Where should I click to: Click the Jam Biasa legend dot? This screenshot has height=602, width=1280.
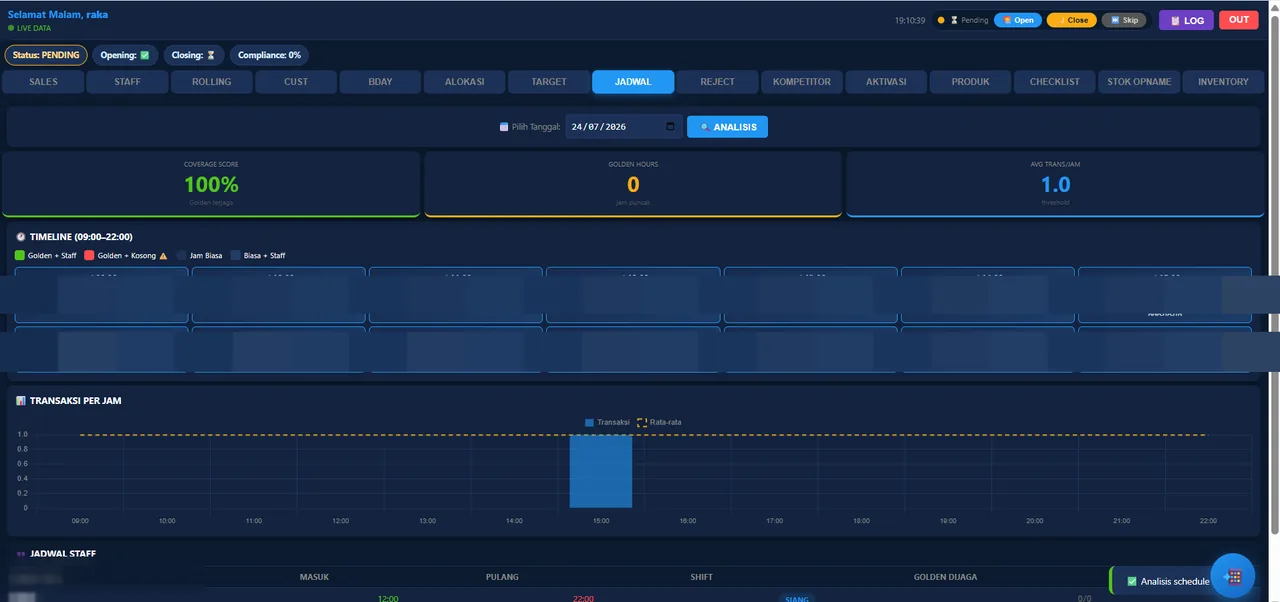181,256
